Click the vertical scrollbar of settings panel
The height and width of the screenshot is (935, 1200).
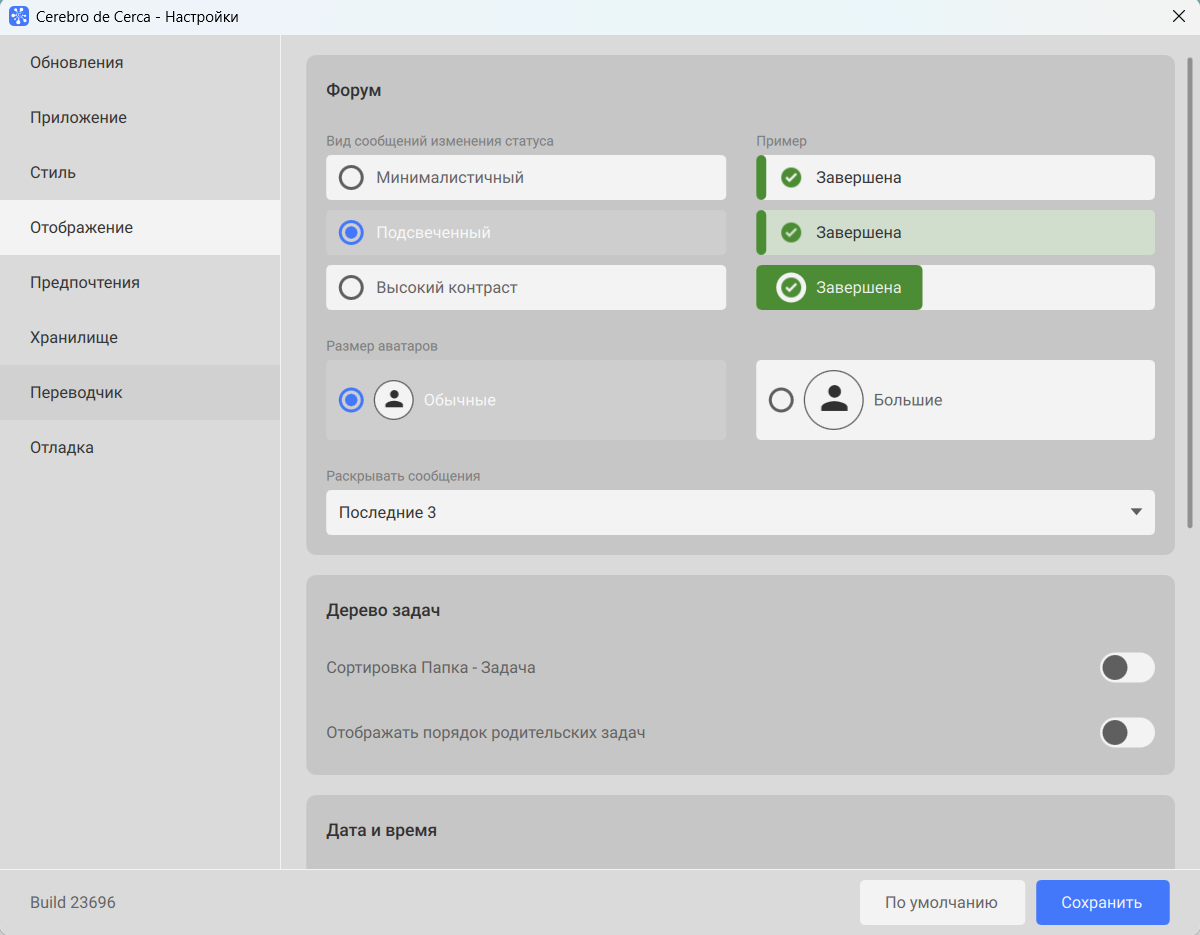[x=1189, y=292]
